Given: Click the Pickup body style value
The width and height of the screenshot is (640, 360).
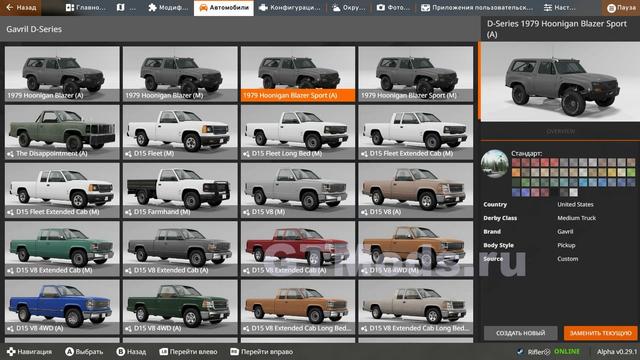Looking at the screenshot, I should [566, 245].
